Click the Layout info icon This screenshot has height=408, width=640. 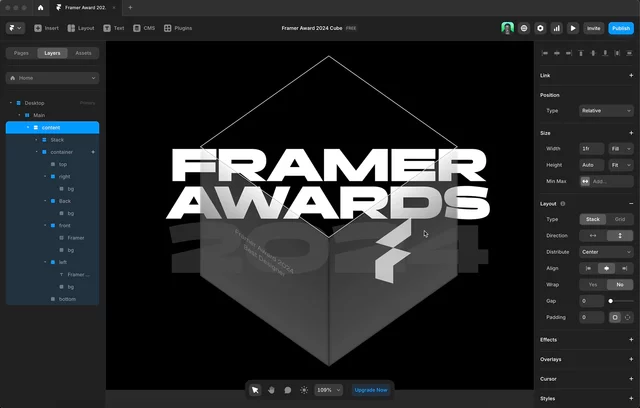coord(563,204)
